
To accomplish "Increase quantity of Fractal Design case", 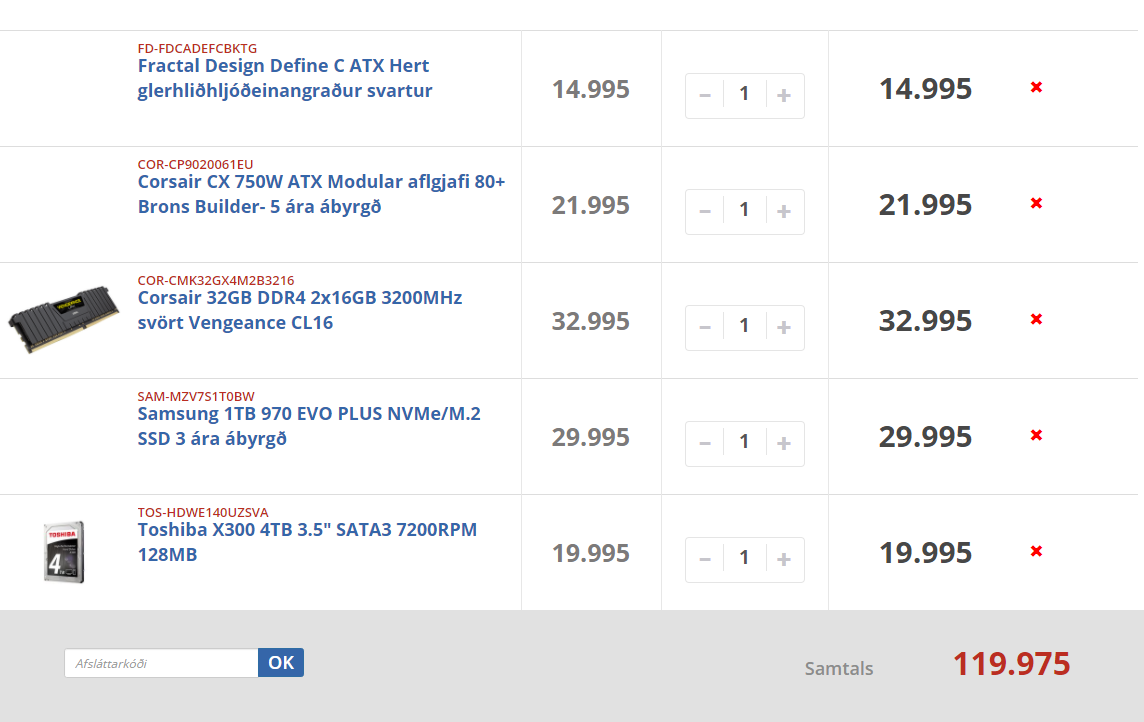I will [x=784, y=95].
